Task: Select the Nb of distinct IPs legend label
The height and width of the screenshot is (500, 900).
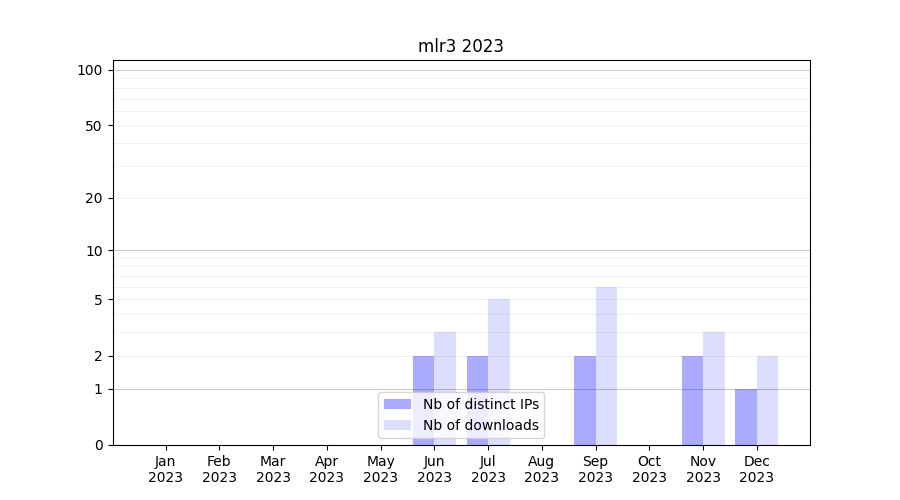Action: click(480, 404)
